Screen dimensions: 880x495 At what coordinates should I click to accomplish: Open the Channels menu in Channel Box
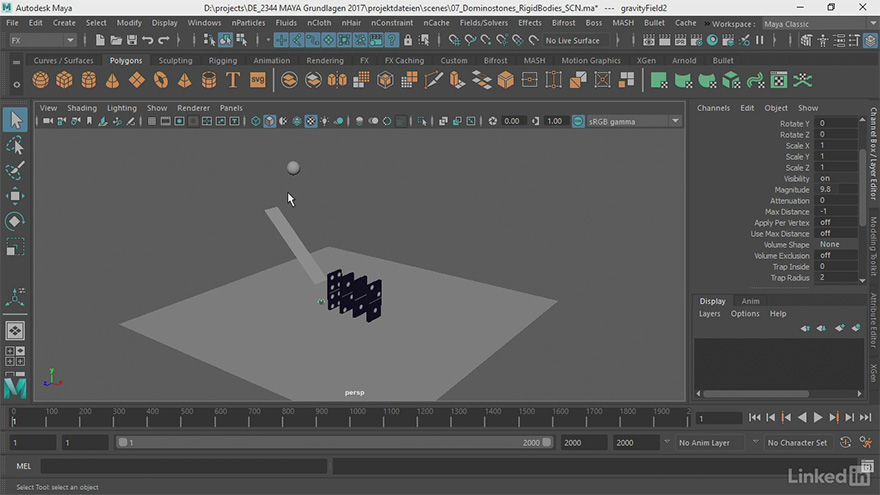coord(713,108)
